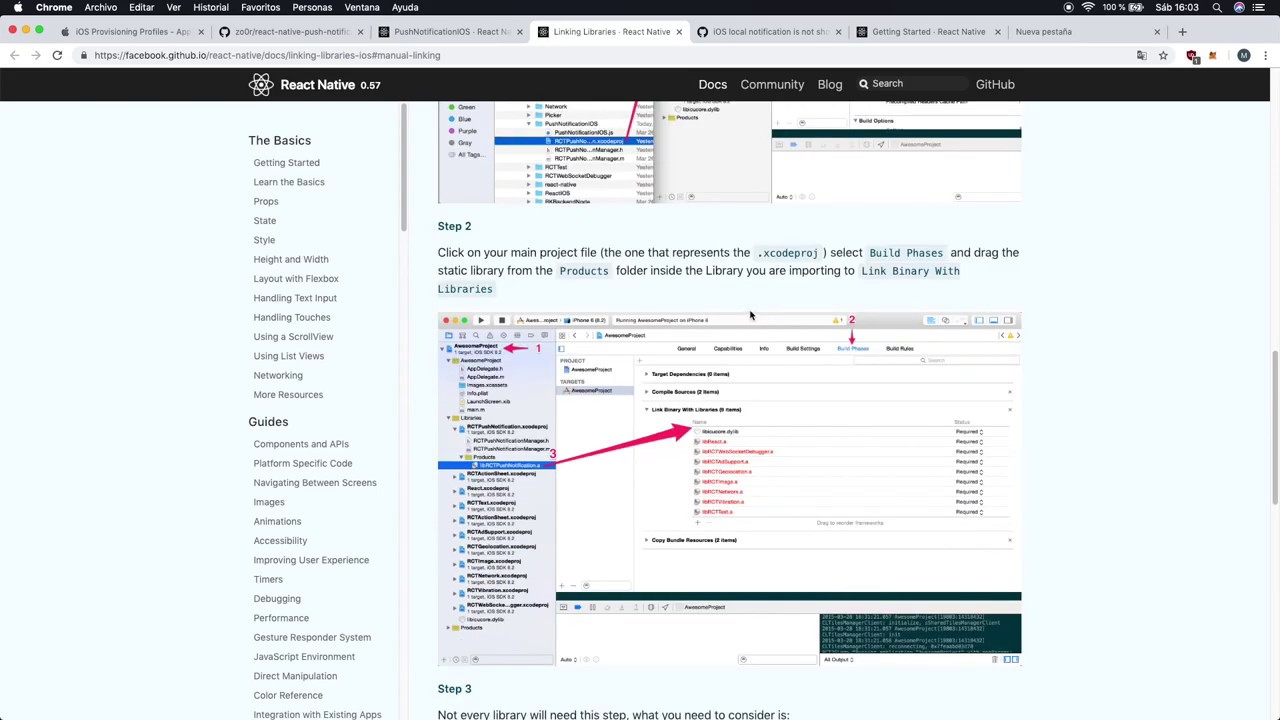
Task: Go to the Community page
Action: click(772, 85)
